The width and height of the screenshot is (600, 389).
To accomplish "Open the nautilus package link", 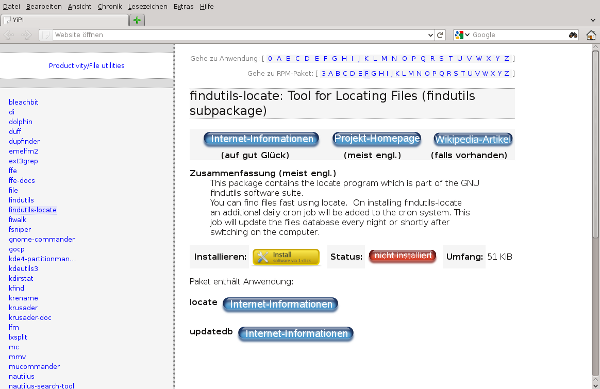I will (x=21, y=376).
